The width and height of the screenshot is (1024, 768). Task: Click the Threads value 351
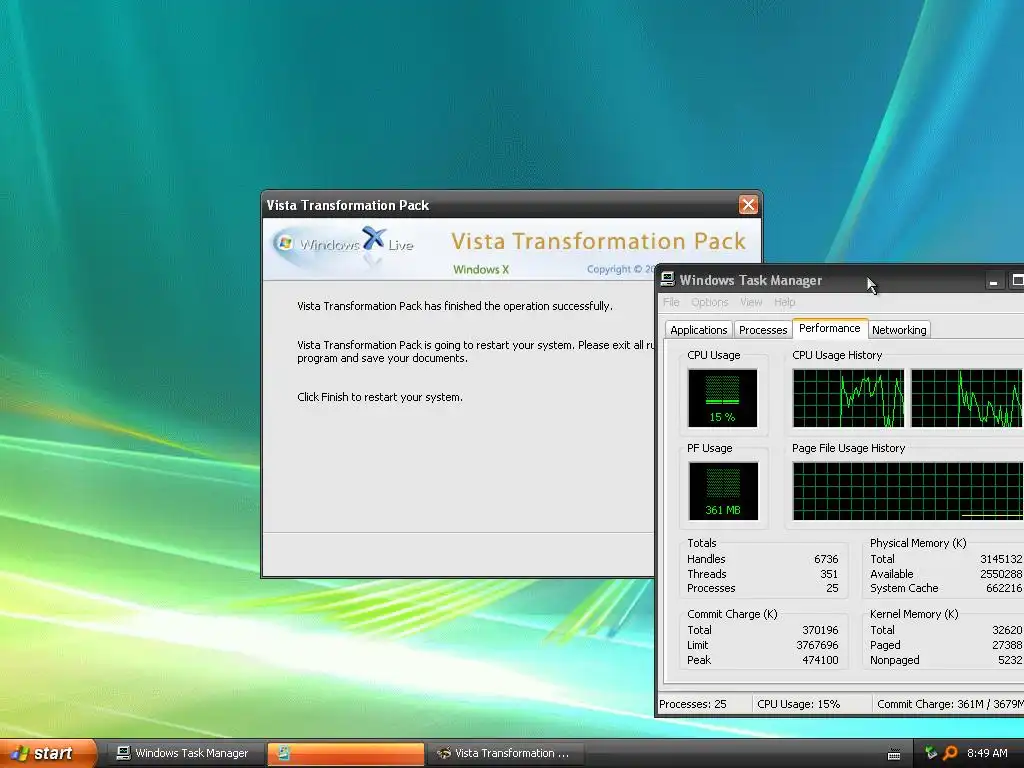829,574
